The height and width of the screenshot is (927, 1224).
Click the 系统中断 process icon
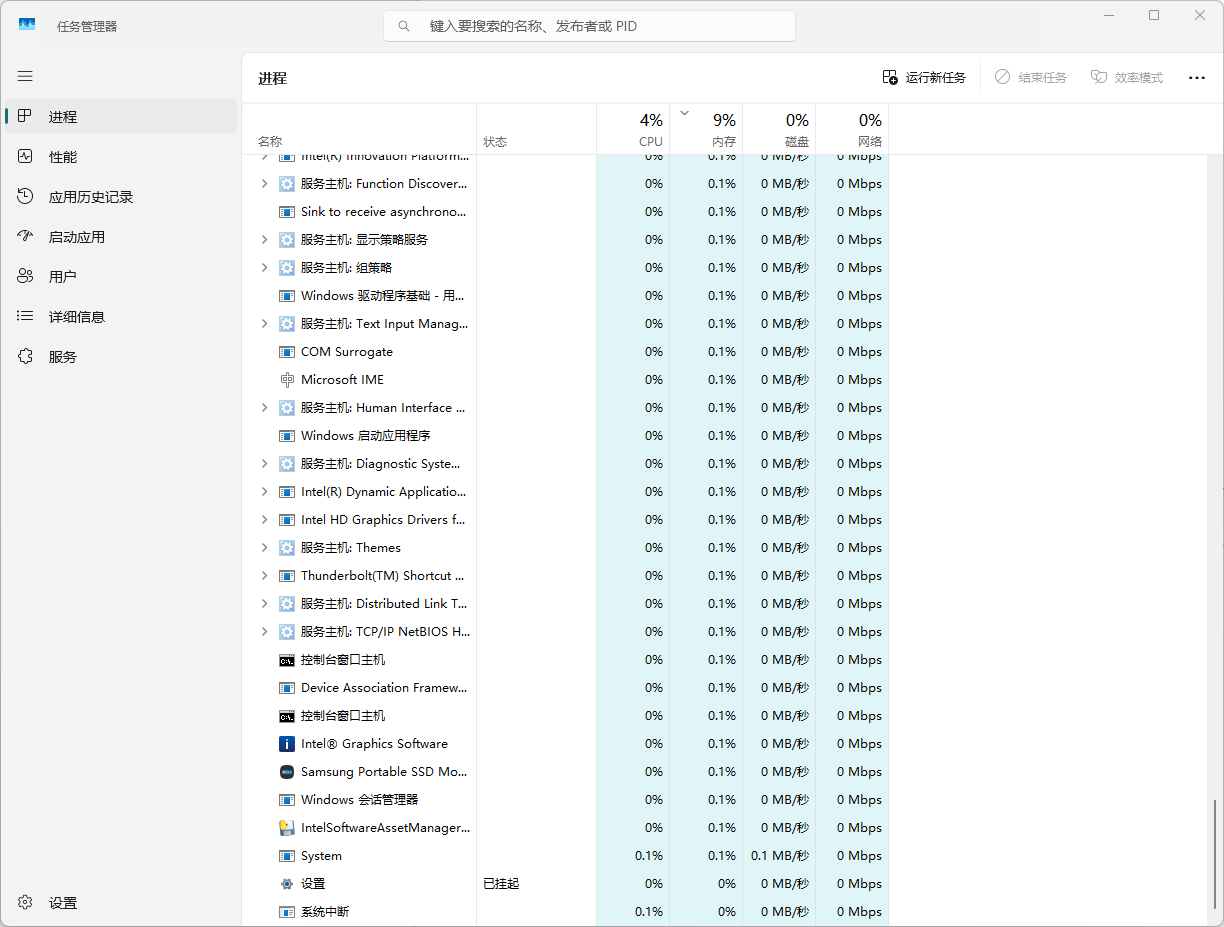pos(287,912)
